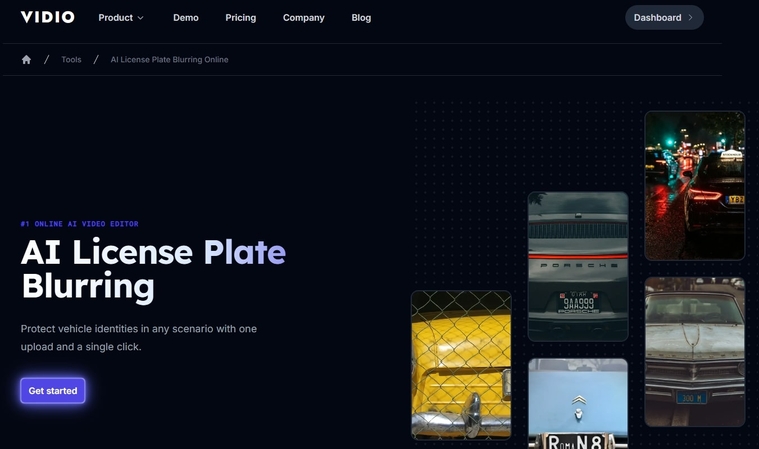Open the Porsche rear plate thumbnail

click(x=578, y=266)
